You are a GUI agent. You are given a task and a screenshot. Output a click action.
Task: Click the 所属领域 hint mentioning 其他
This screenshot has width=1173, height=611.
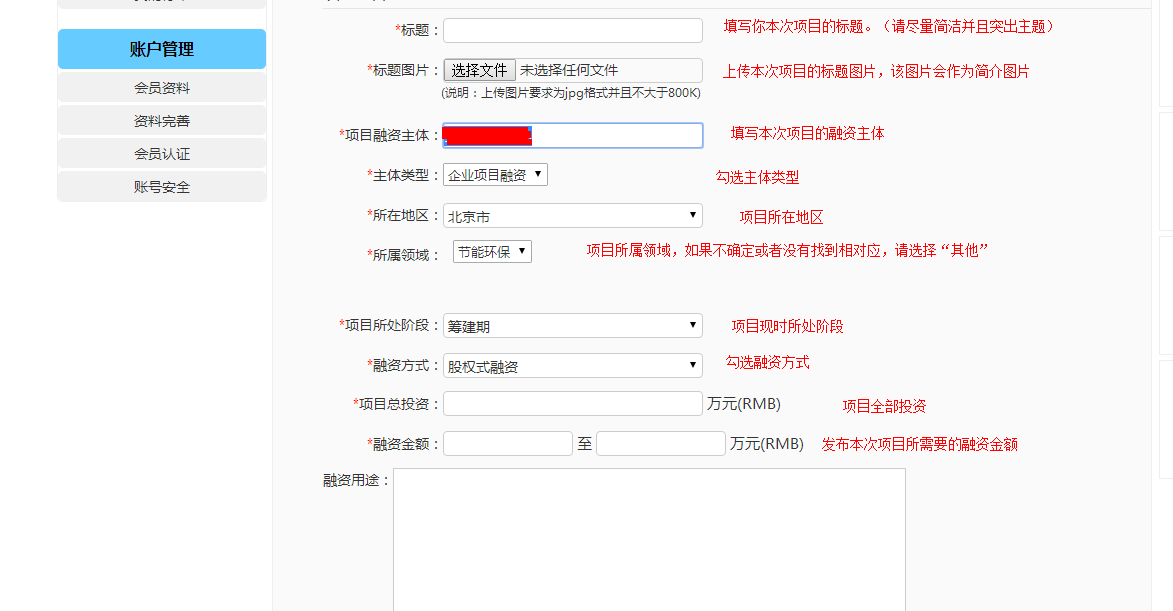coord(787,250)
